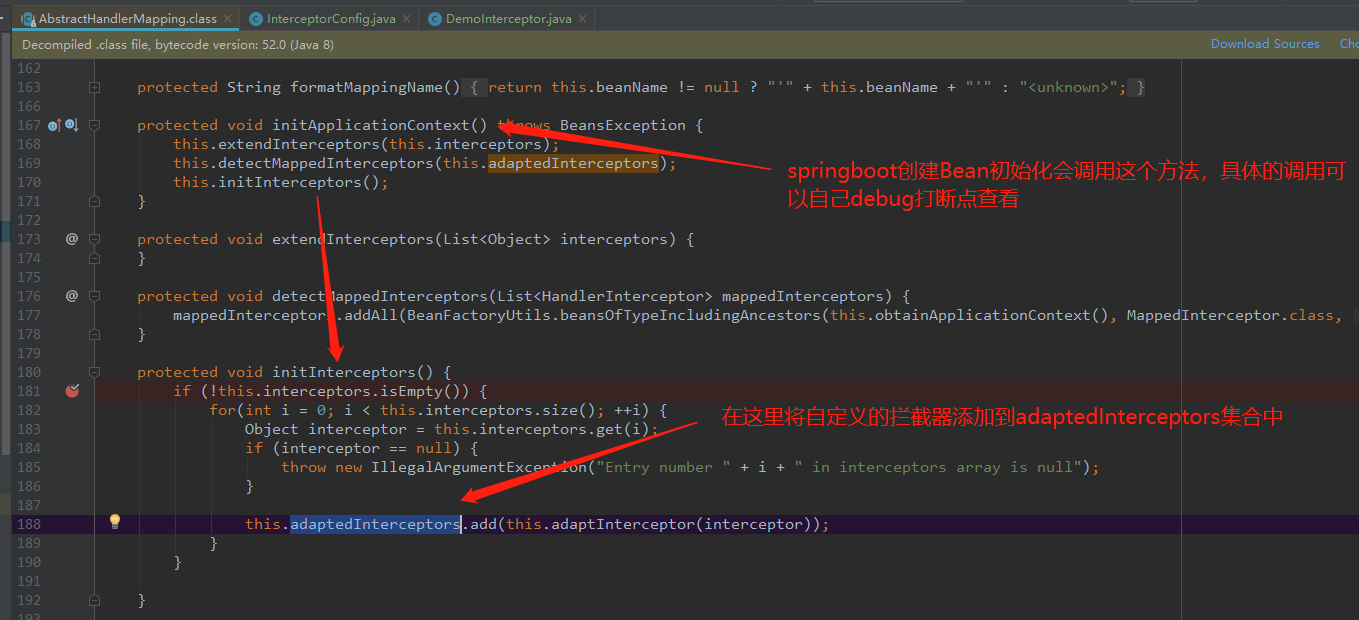Image resolution: width=1359 pixels, height=620 pixels.
Task: Collapse the formatMappingName method fold region
Action: [95, 86]
